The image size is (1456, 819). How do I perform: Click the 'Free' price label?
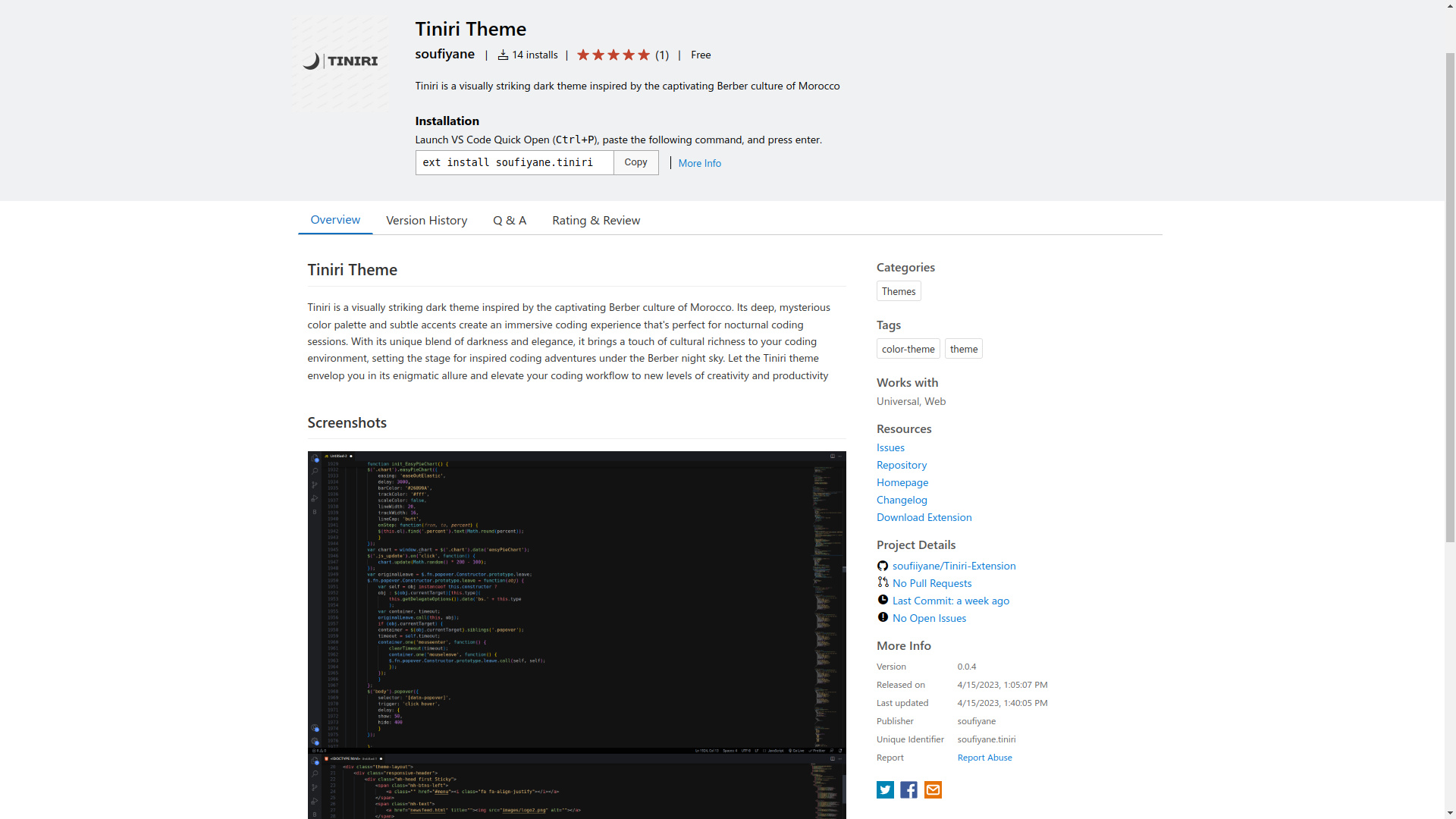pos(701,55)
